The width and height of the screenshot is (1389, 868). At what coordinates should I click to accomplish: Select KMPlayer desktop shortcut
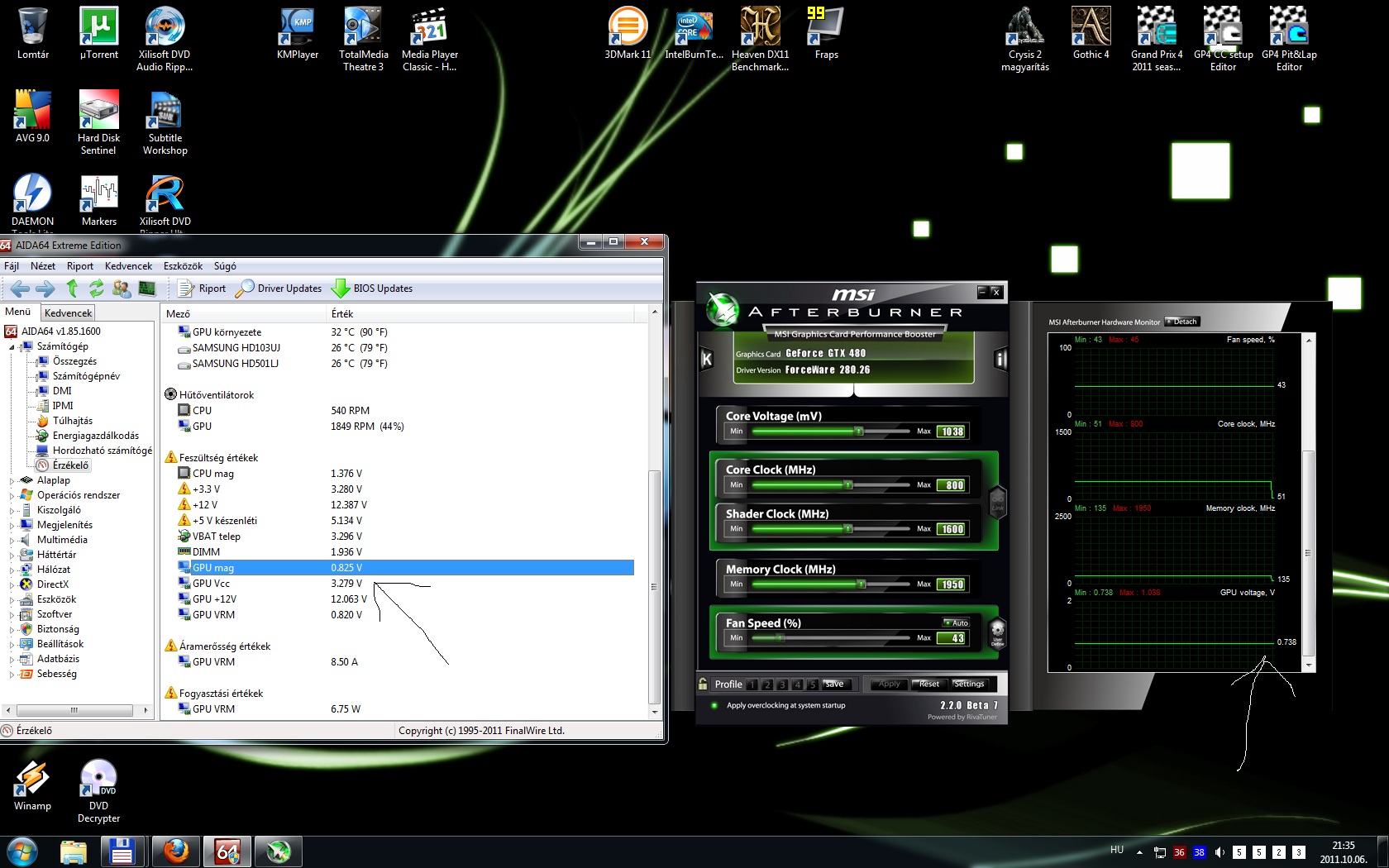pyautogui.click(x=298, y=34)
